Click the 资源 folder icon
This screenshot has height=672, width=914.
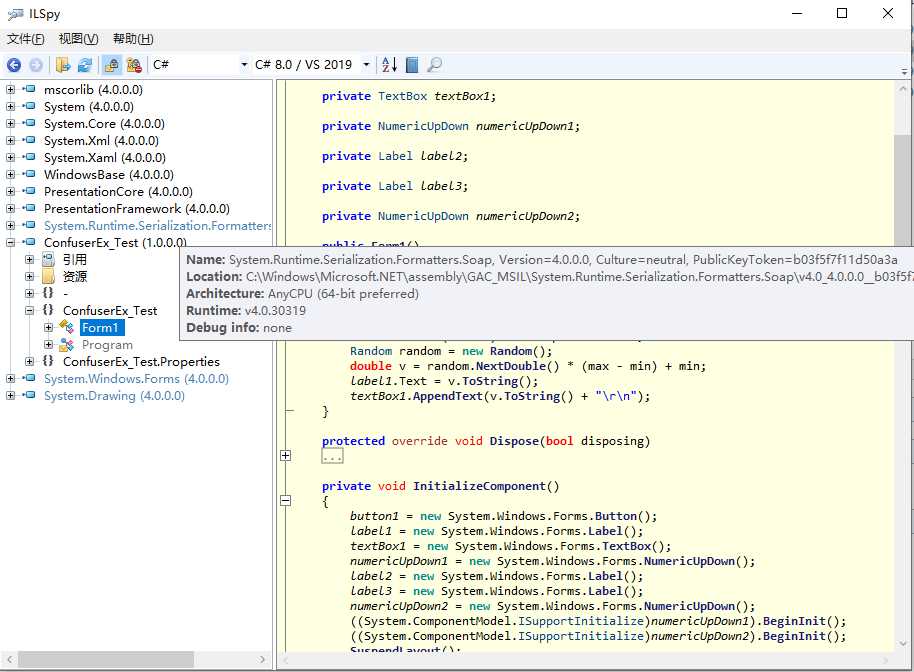48,276
